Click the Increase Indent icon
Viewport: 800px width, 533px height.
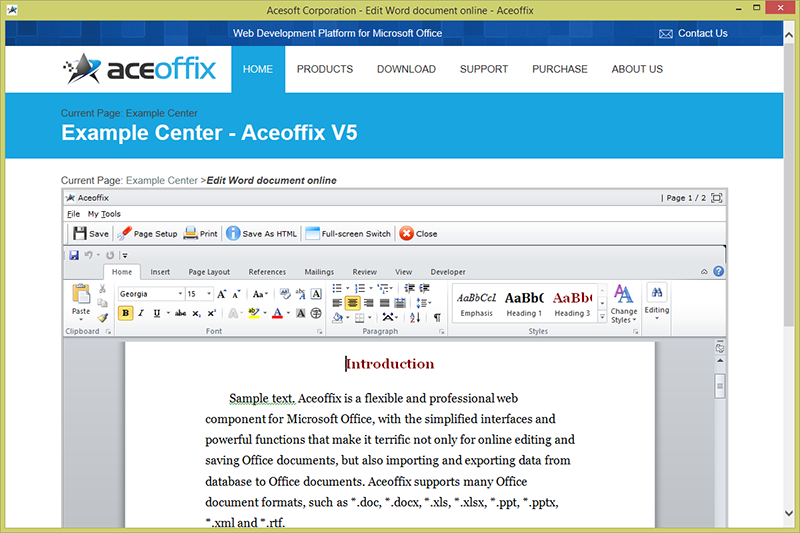(424, 289)
